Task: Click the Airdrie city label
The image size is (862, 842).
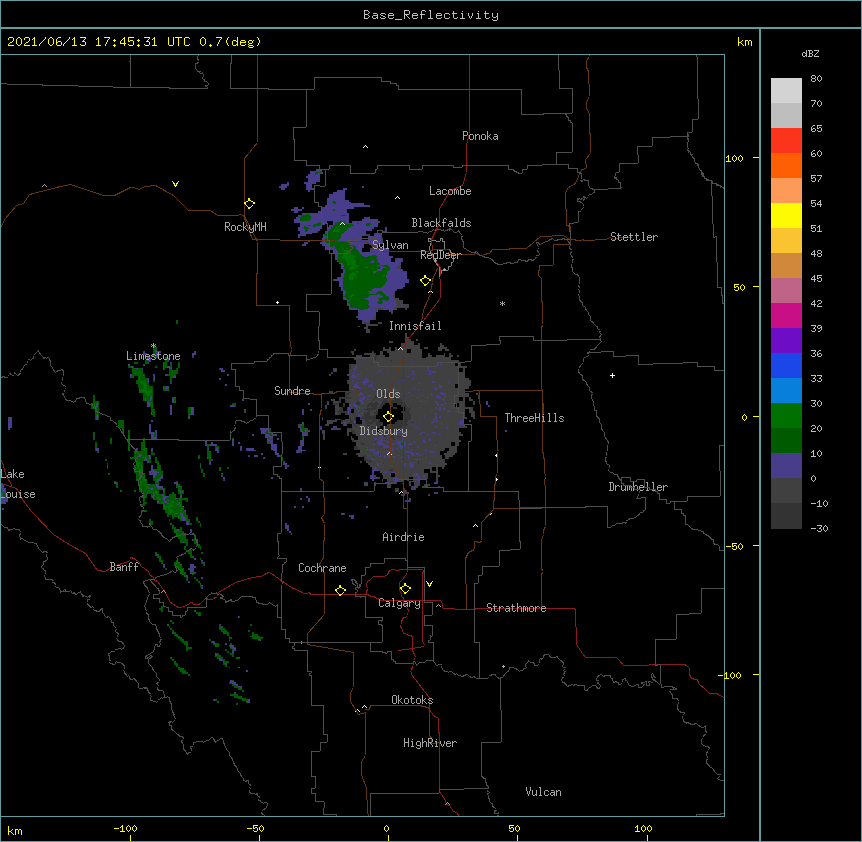Action: pos(404,537)
